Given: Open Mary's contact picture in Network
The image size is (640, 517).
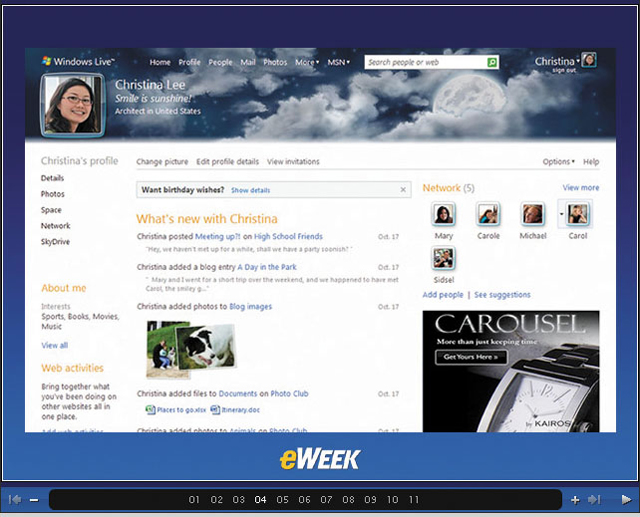Looking at the screenshot, I should pos(444,214).
